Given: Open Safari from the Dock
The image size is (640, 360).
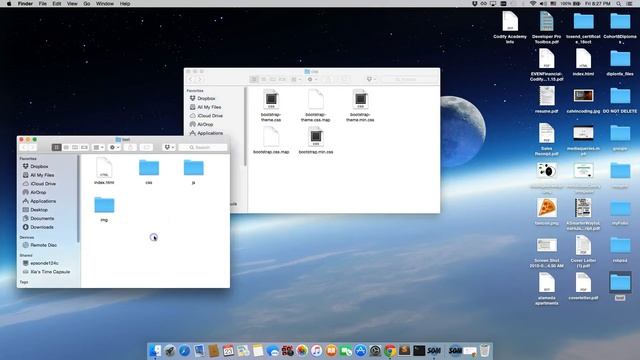Looking at the screenshot, I should point(184,351).
